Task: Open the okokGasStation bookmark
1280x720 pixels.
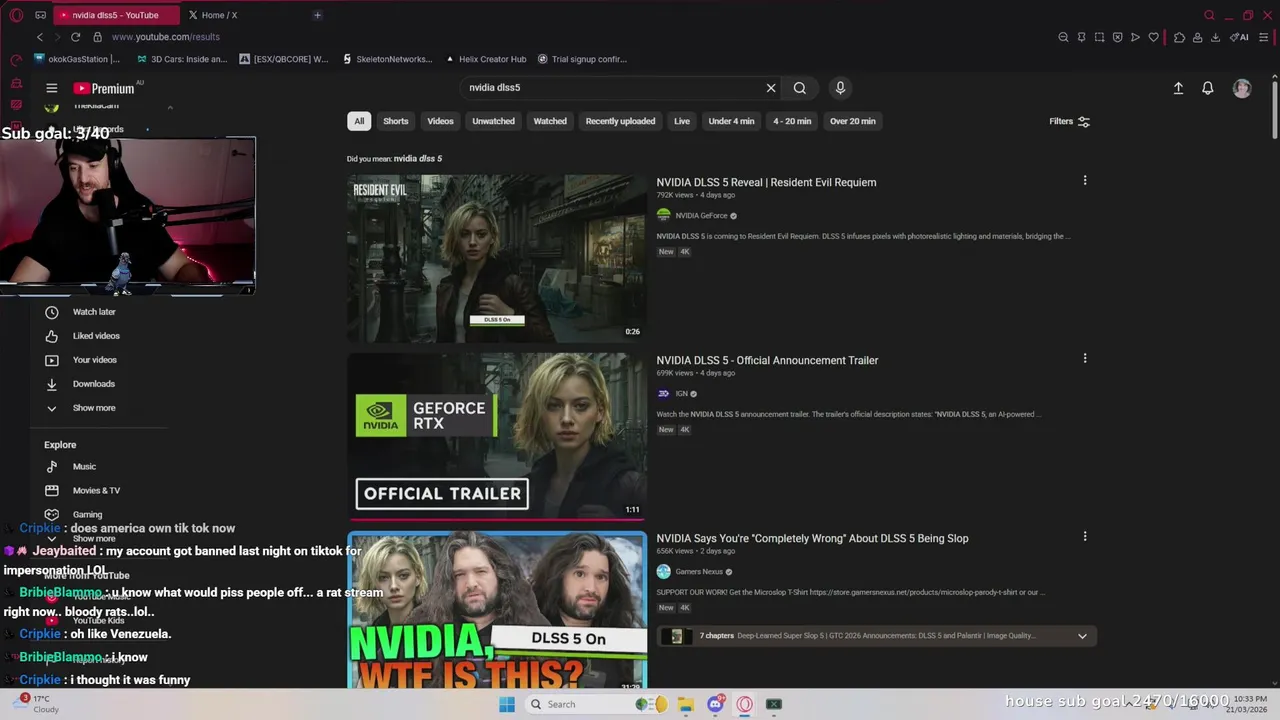Action: click(78, 59)
